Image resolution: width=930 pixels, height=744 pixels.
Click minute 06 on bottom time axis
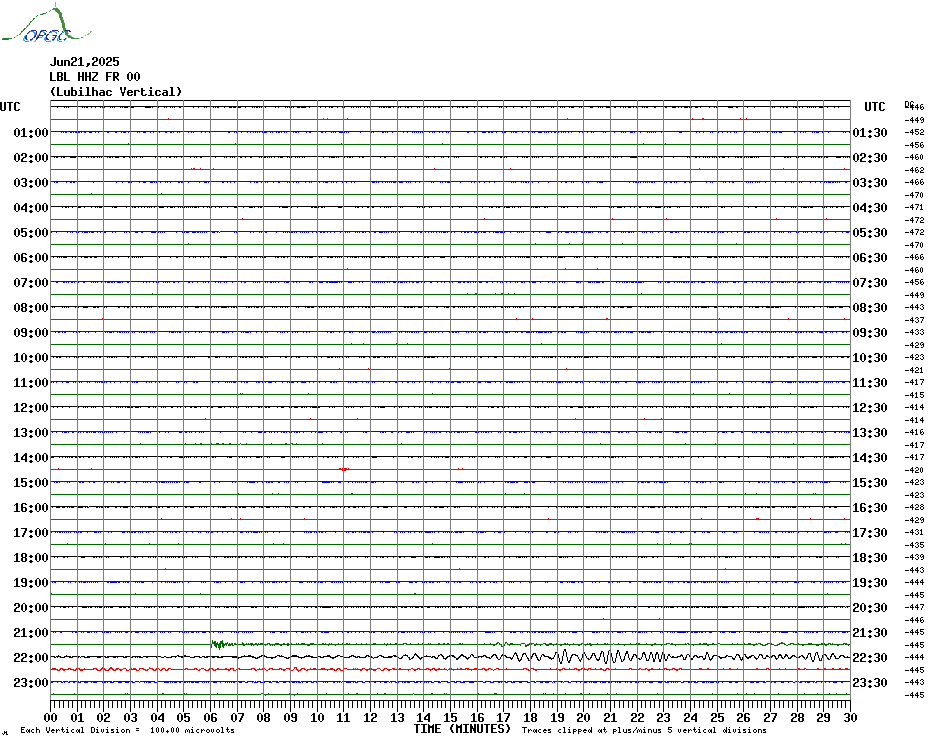211,717
